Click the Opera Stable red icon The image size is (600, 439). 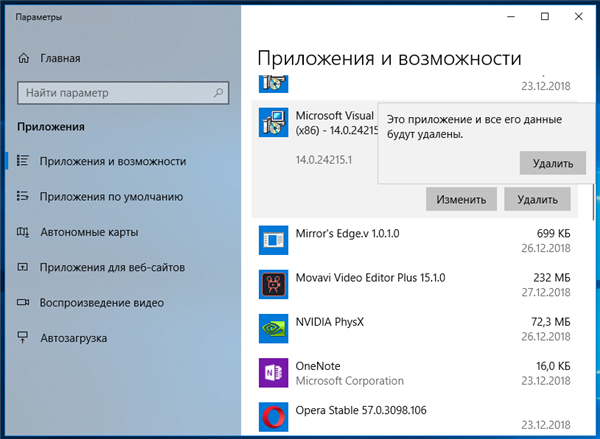tap(273, 417)
